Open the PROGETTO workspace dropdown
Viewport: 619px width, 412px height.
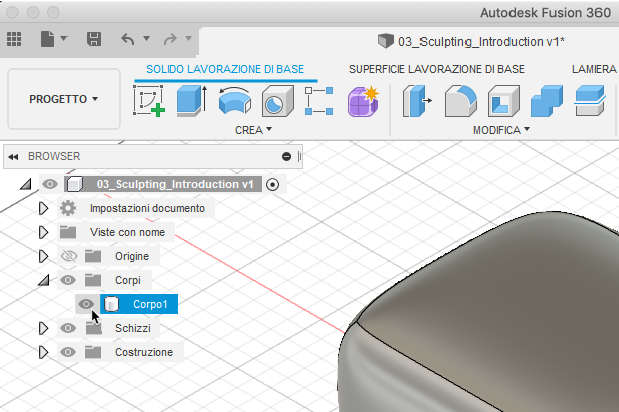tap(64, 99)
